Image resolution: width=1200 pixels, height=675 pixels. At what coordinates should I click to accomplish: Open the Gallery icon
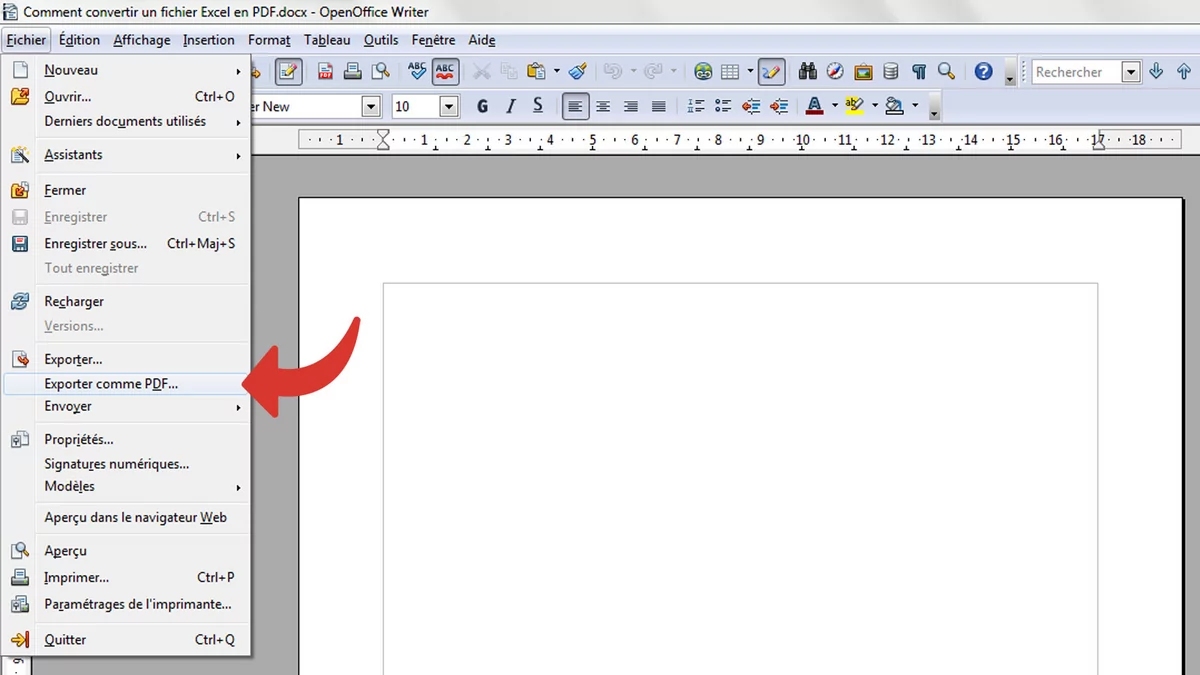[862, 72]
